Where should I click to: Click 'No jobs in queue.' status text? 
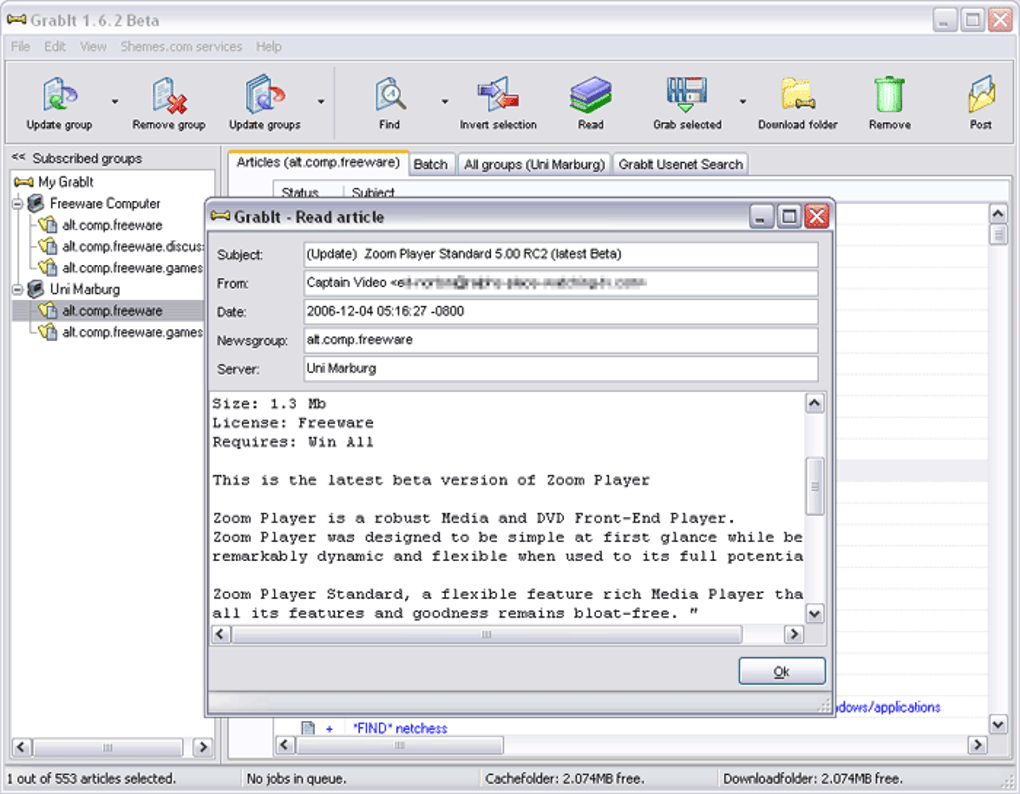(x=297, y=778)
